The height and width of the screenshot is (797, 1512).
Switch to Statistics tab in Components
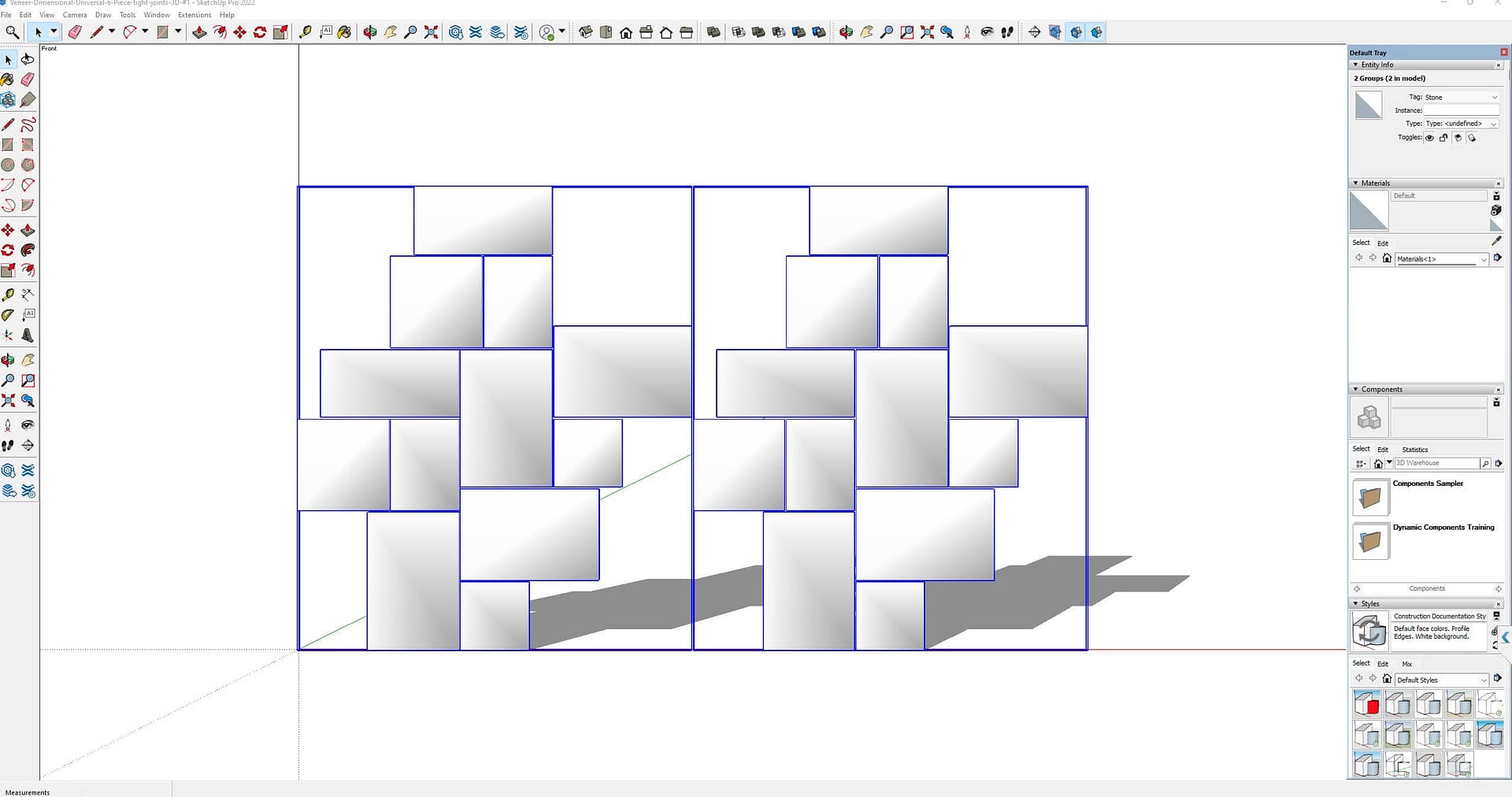tap(1414, 450)
